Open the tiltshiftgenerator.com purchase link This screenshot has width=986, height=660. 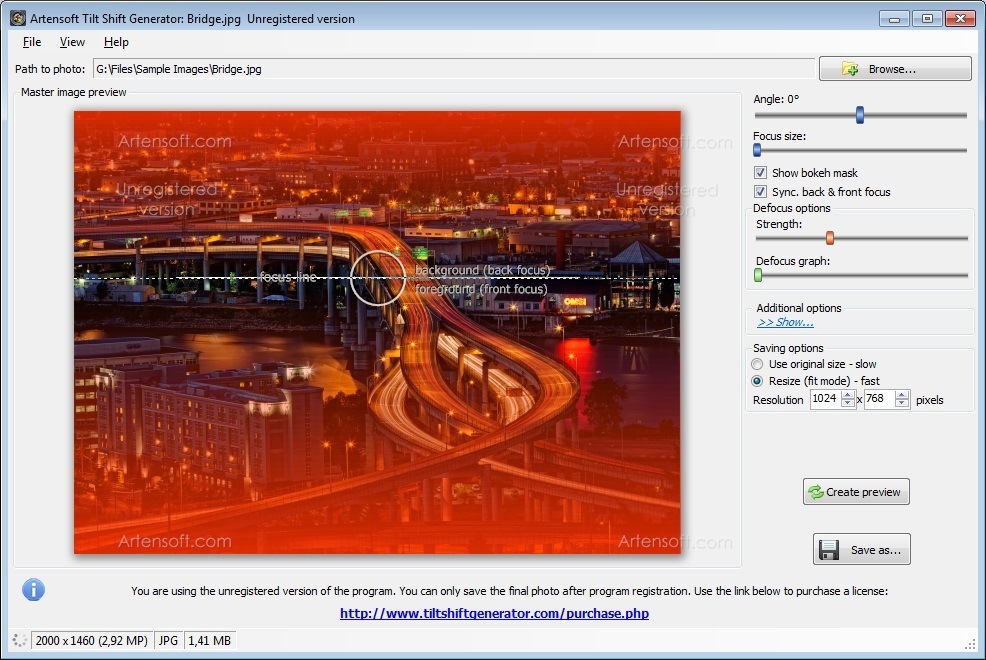pyautogui.click(x=492, y=613)
